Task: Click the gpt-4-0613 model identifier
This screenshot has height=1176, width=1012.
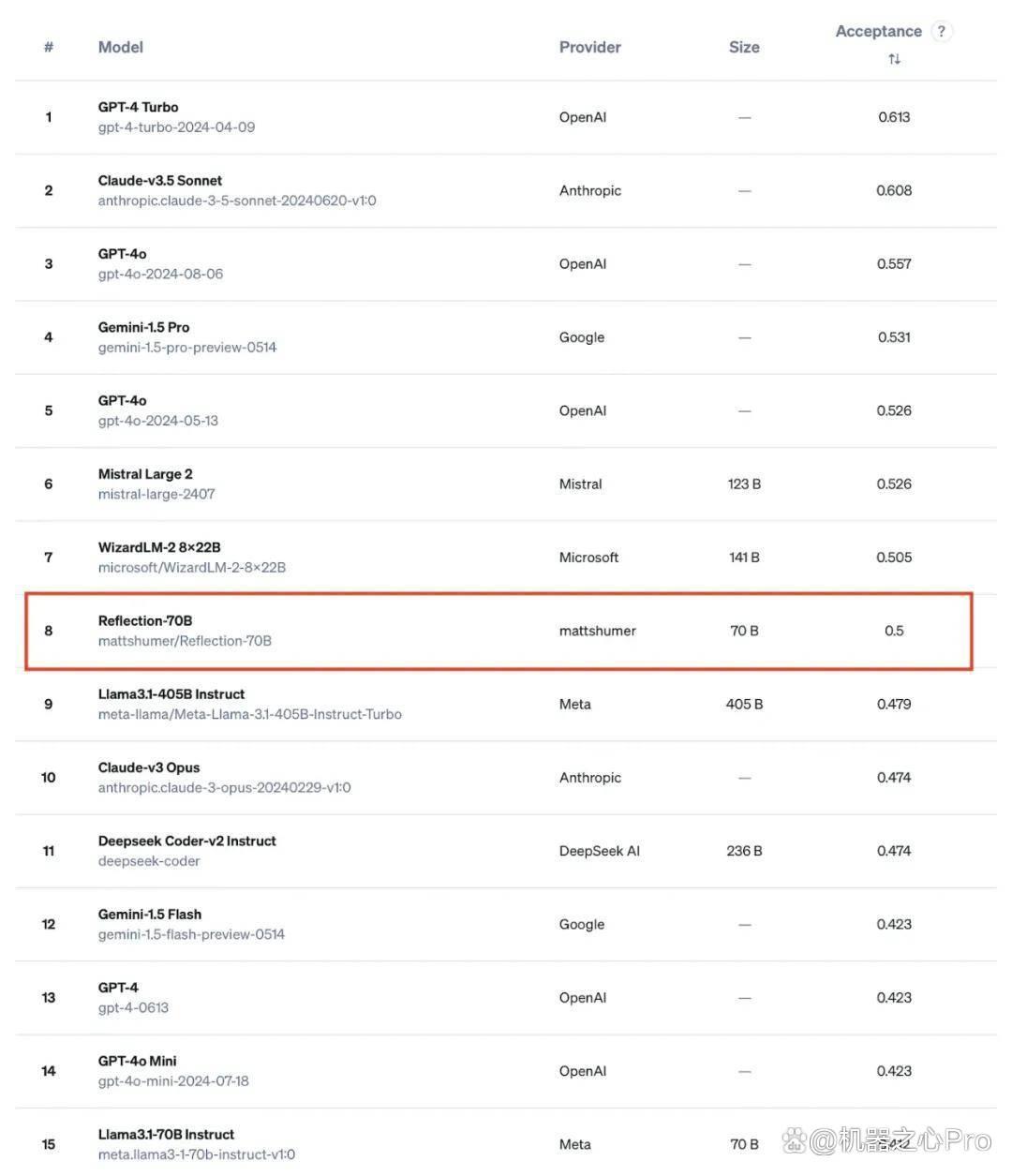Action: pos(133,1007)
